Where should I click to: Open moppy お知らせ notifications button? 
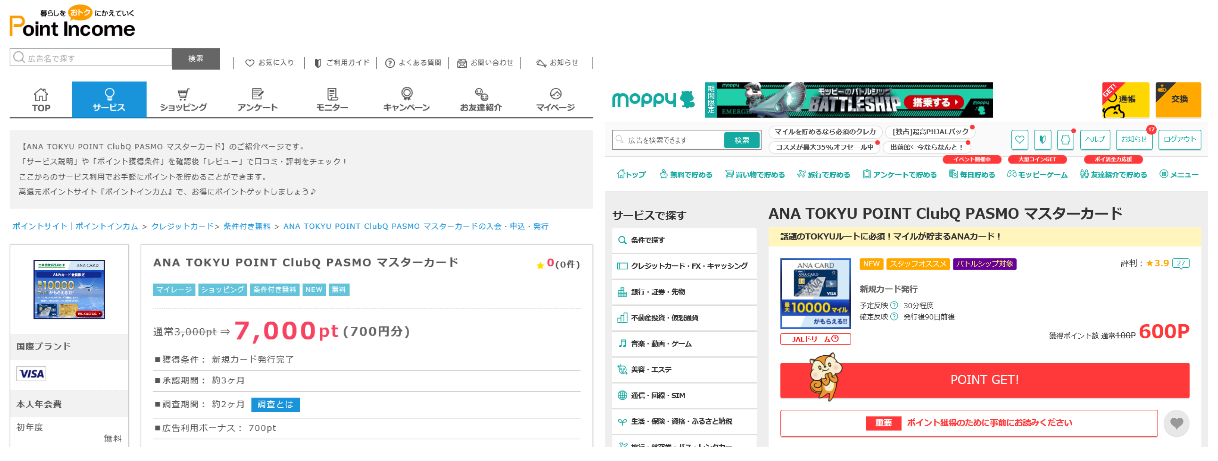pos(1133,140)
